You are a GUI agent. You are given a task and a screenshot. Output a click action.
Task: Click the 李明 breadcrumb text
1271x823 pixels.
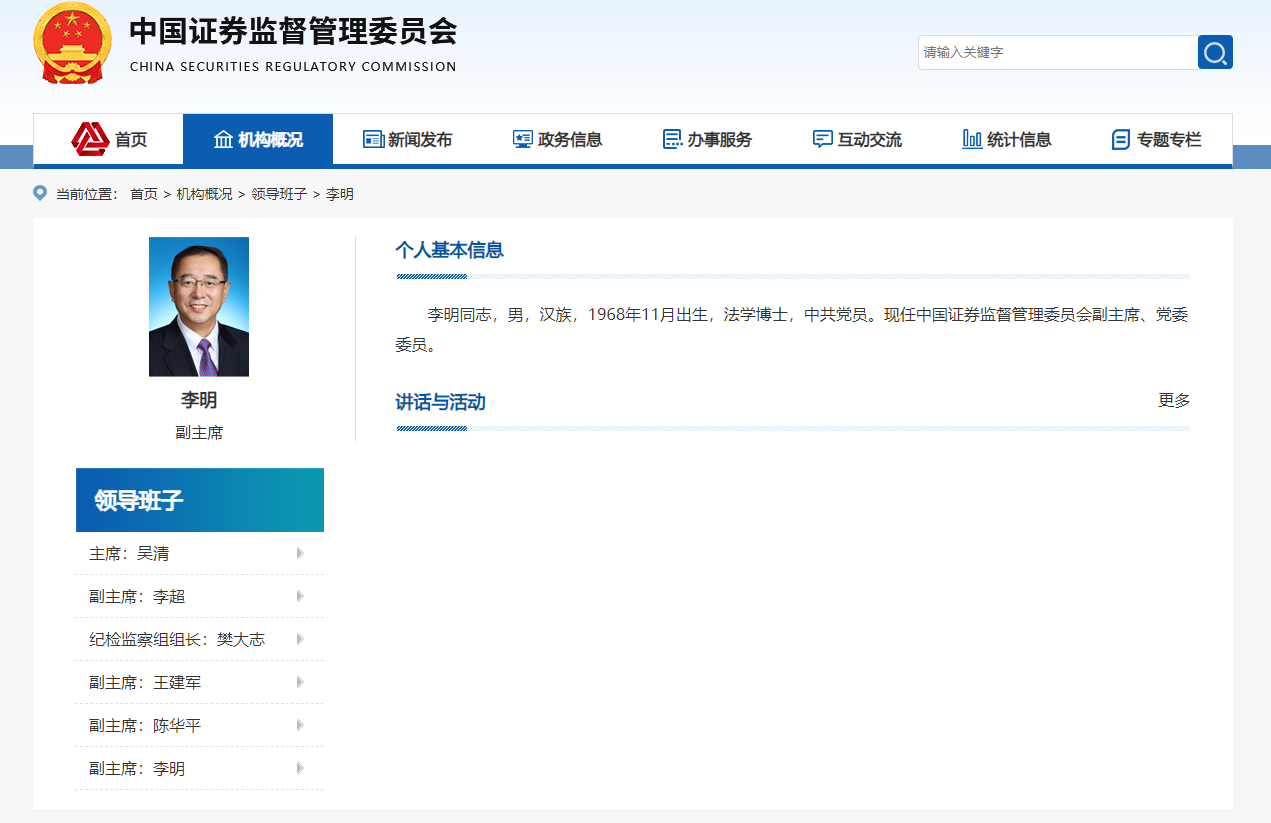tap(340, 194)
